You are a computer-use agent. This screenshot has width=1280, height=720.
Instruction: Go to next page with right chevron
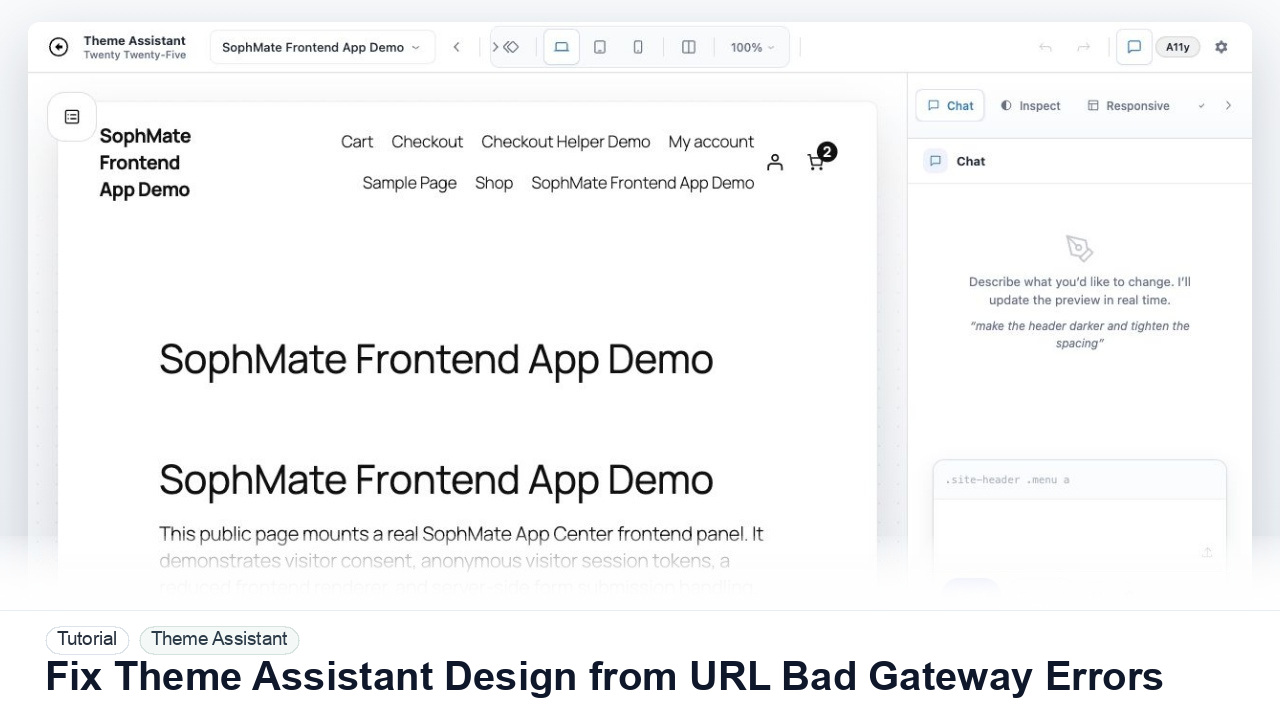494,47
